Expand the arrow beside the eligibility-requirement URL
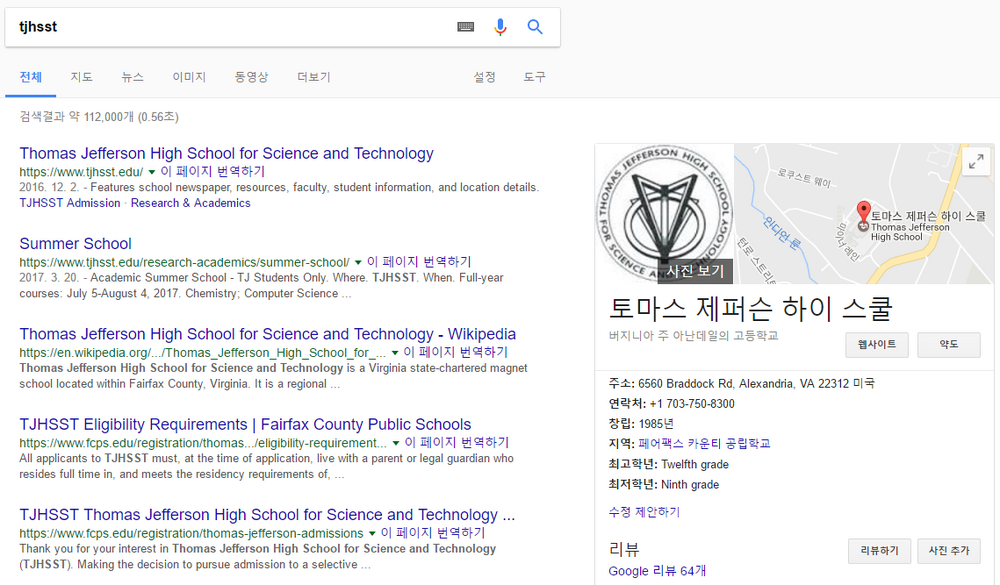The image size is (1000, 585). (x=395, y=443)
